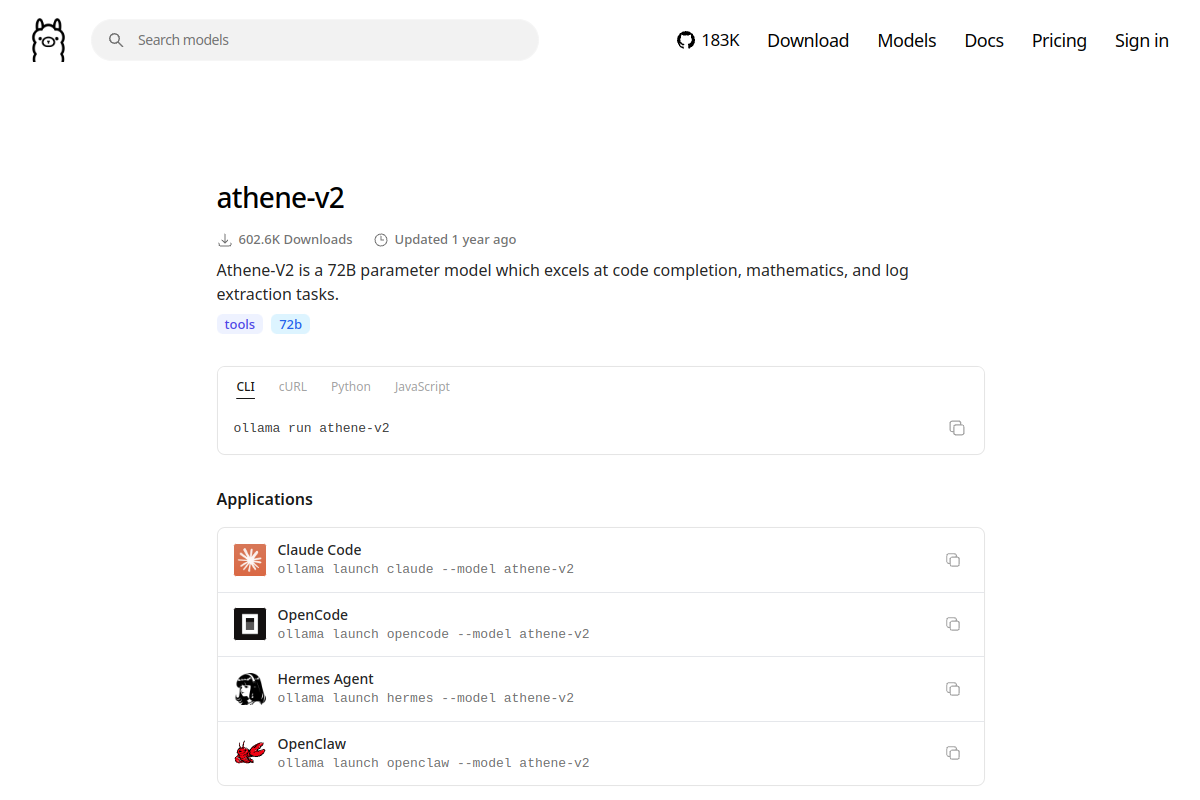The height and width of the screenshot is (800, 1200).
Task: Click the 602.6K Downloads text
Action: tap(296, 240)
